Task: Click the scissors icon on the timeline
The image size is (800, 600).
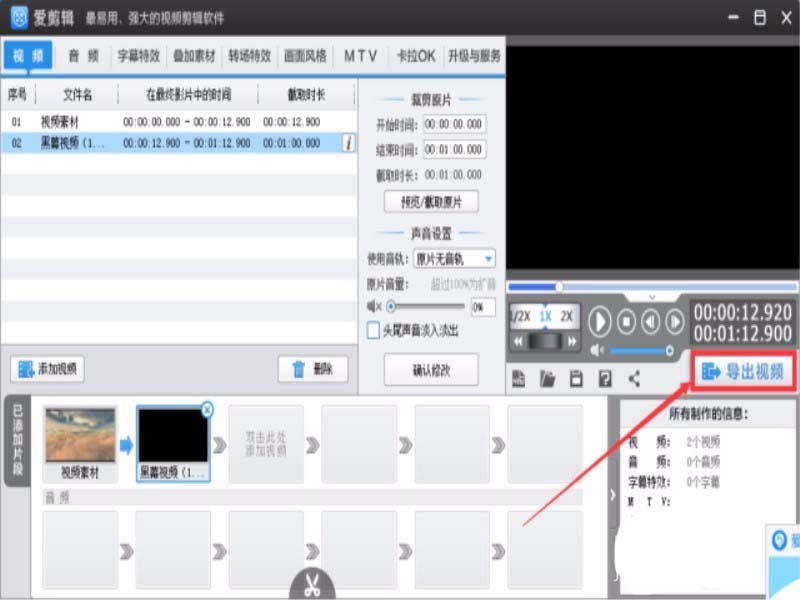Action: coord(314,585)
